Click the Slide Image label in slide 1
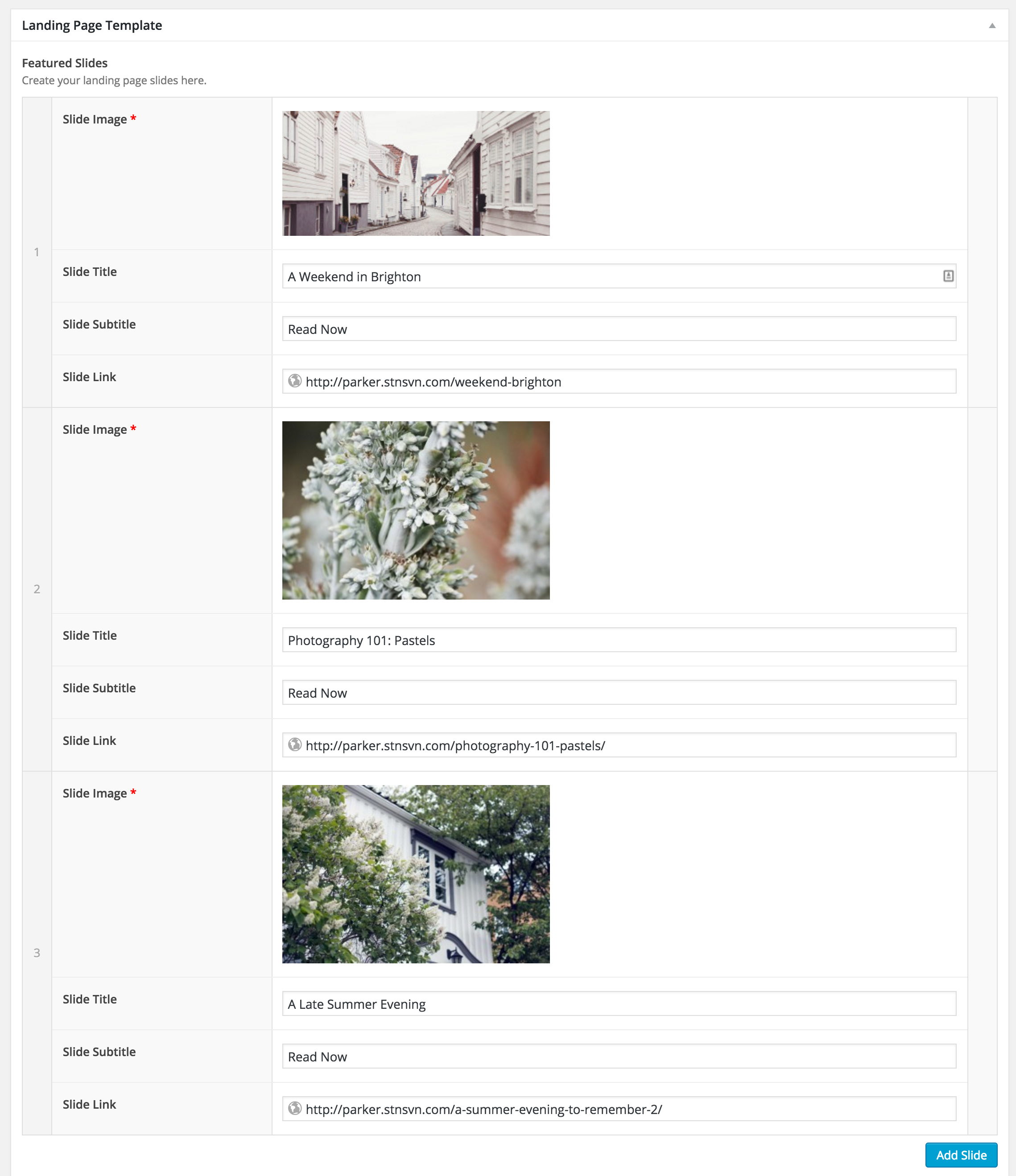Image resolution: width=1016 pixels, height=1176 pixels. pos(99,119)
